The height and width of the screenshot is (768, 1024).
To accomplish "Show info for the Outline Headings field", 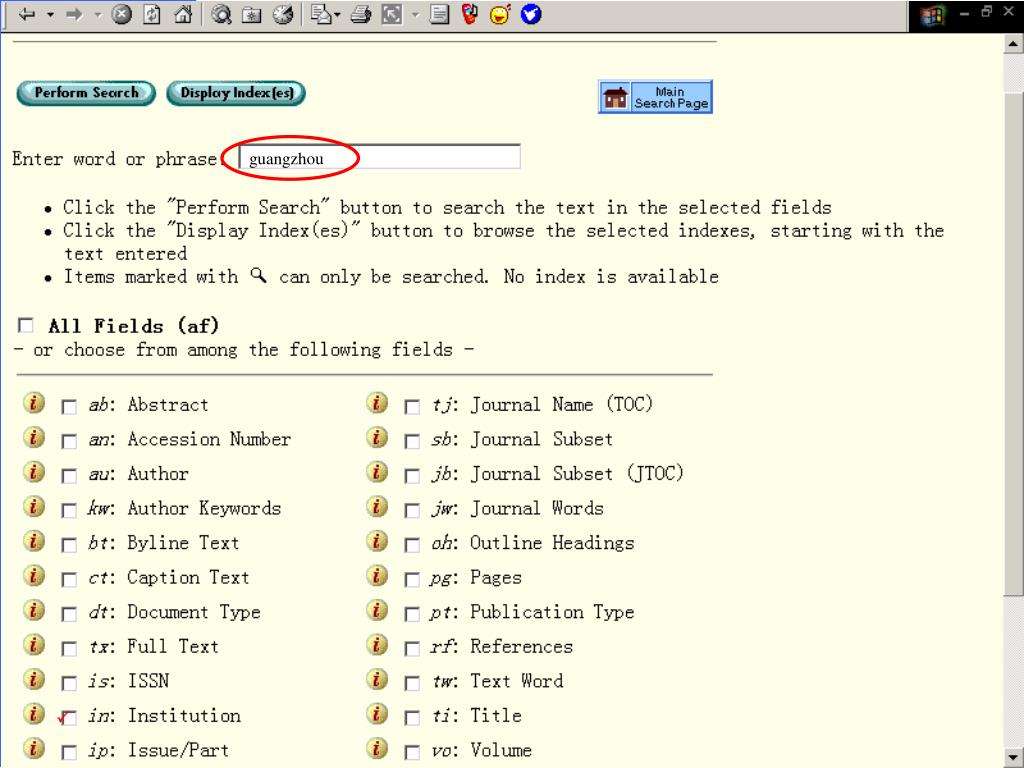I will tap(377, 541).
